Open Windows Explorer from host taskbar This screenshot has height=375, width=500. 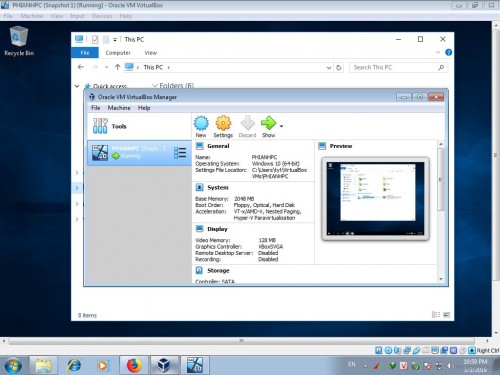[x=43, y=365]
